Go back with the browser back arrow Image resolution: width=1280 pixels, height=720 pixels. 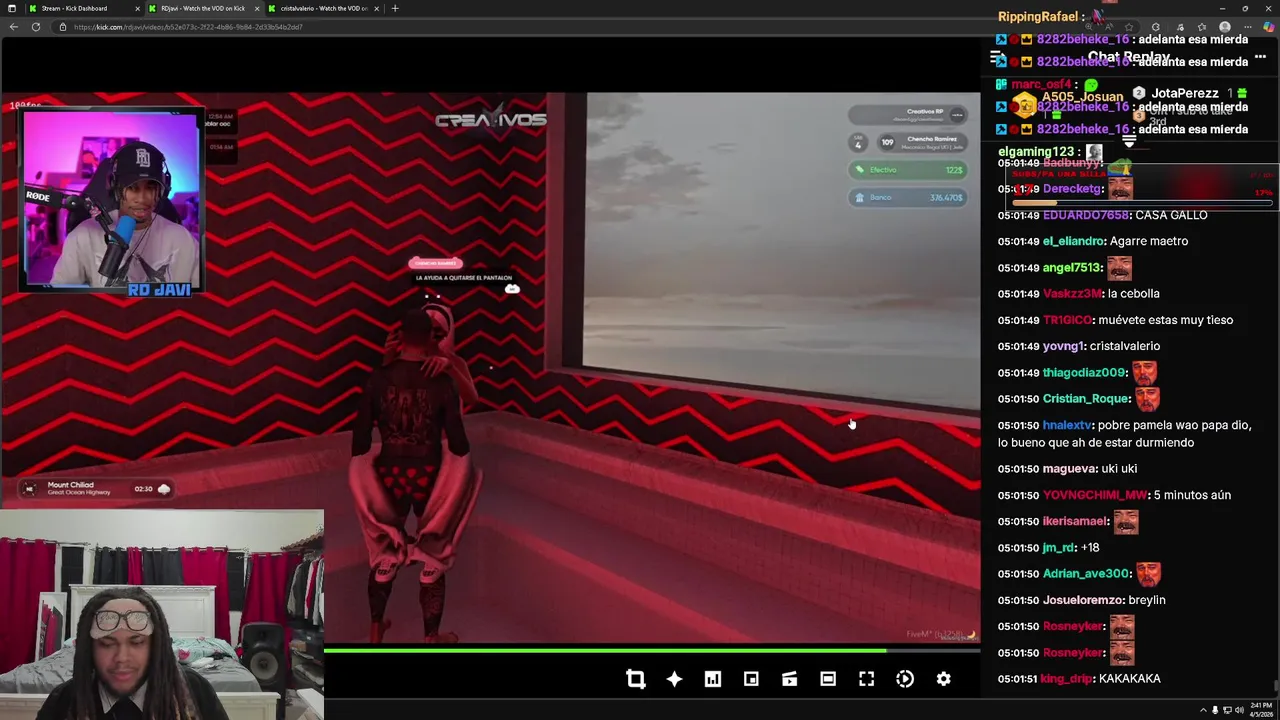coord(13,27)
